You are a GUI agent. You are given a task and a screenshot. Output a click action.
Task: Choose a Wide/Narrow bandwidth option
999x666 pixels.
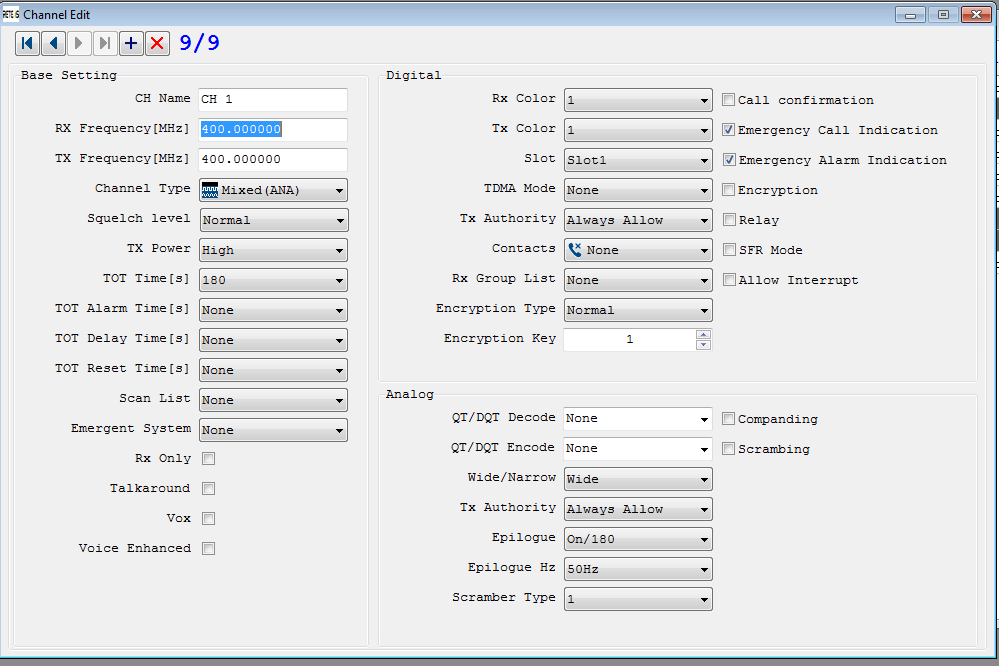[x=637, y=479]
